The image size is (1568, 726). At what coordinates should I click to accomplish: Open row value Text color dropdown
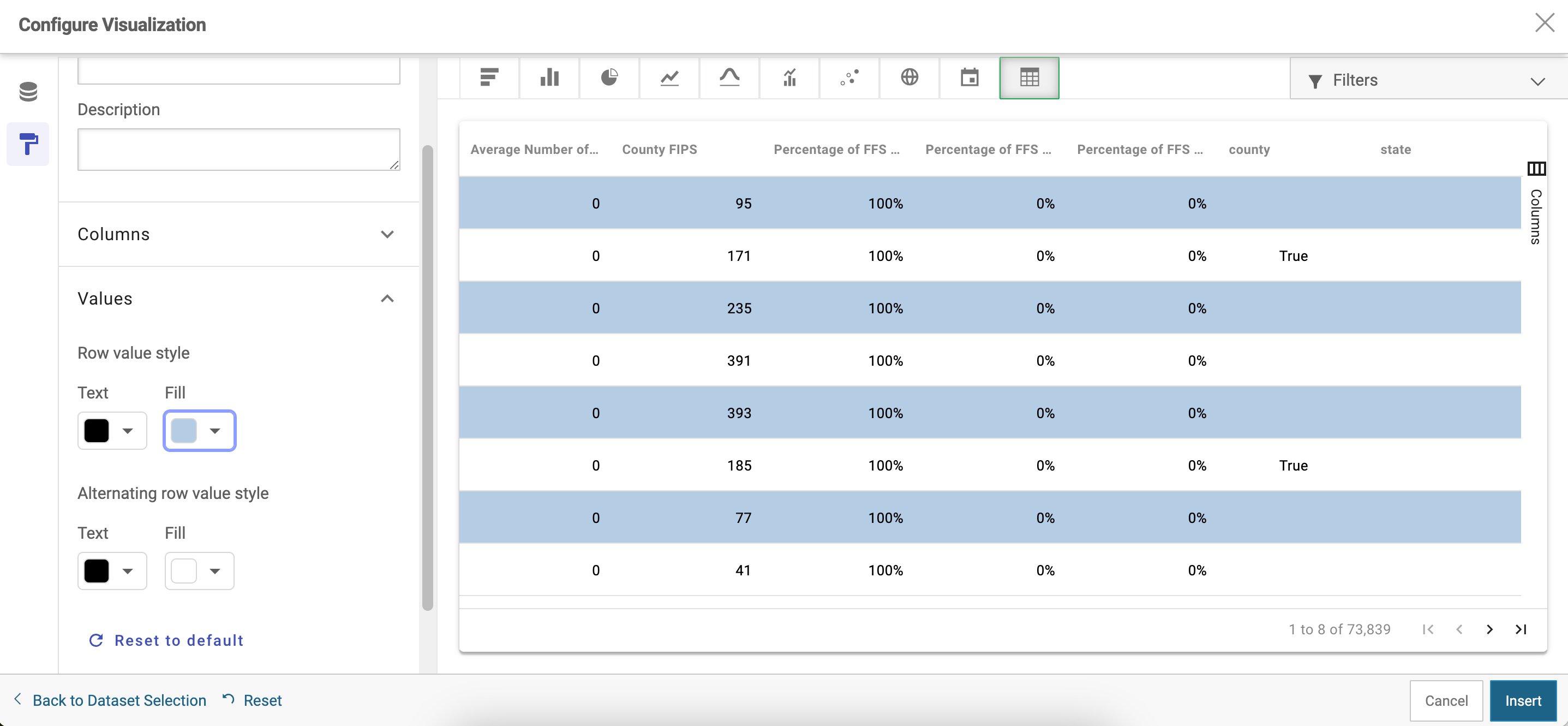(112, 431)
